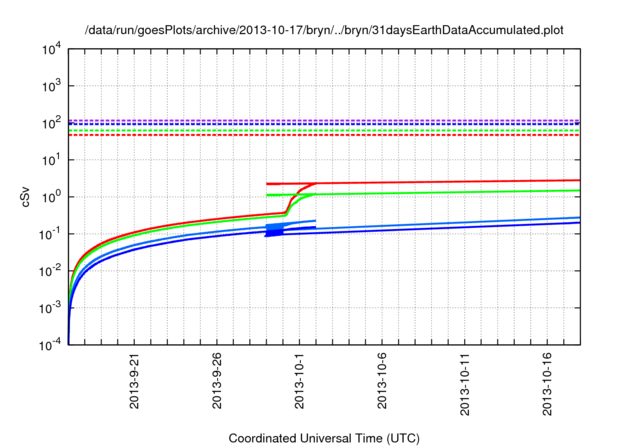Click the solid green accumulated dose curve
Screen dimensions: 640x448
[x=449, y=192]
